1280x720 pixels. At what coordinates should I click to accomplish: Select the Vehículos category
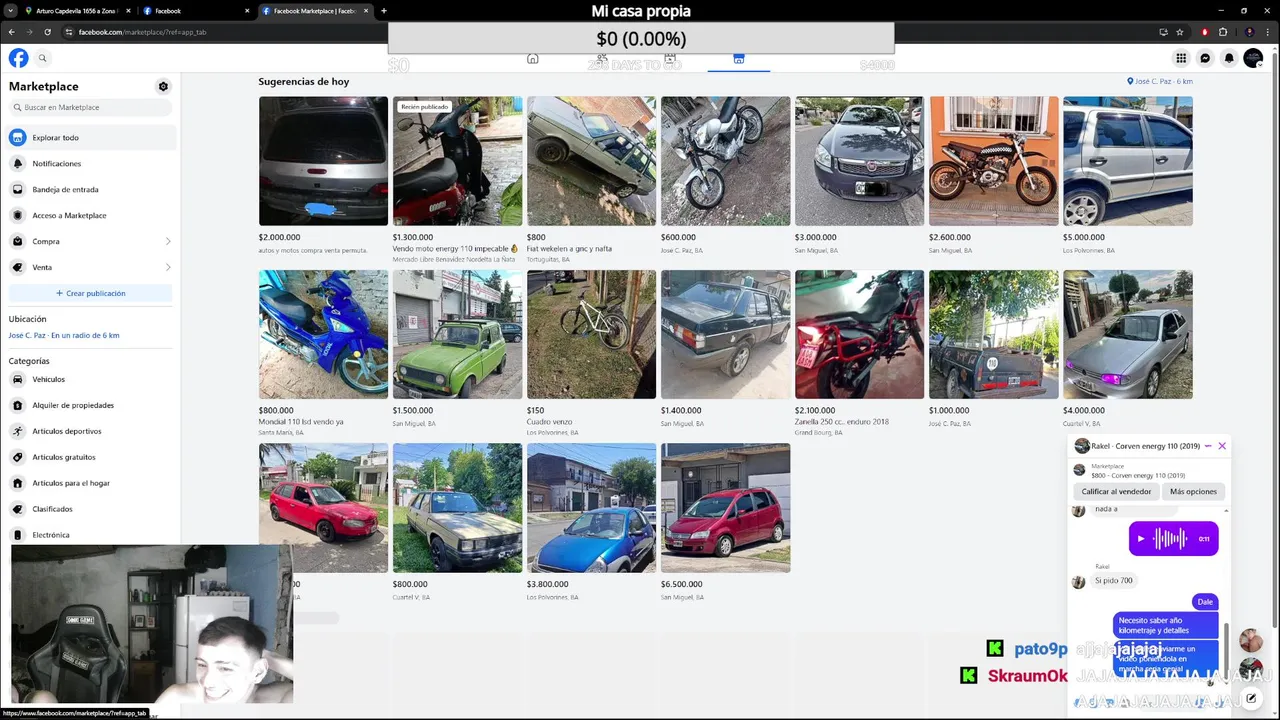click(90, 379)
